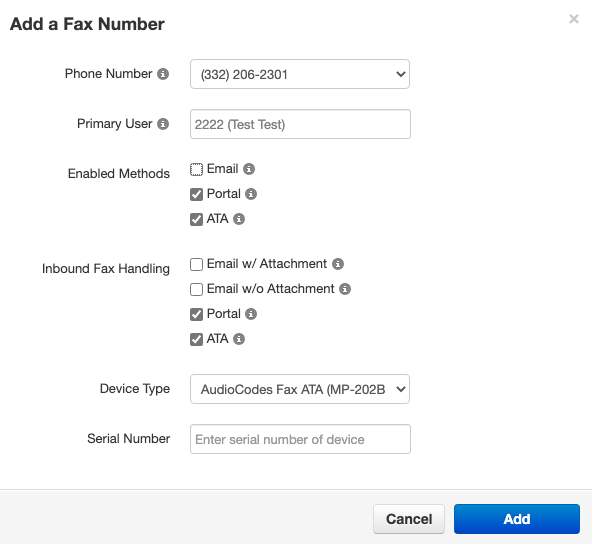Enable the Email method checkbox
The width and height of the screenshot is (592, 544).
196,170
